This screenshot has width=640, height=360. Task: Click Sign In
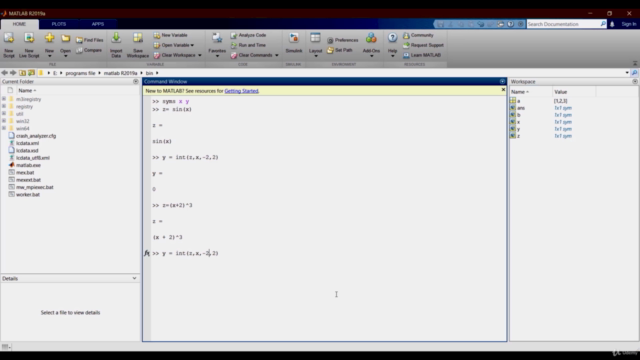(629, 24)
